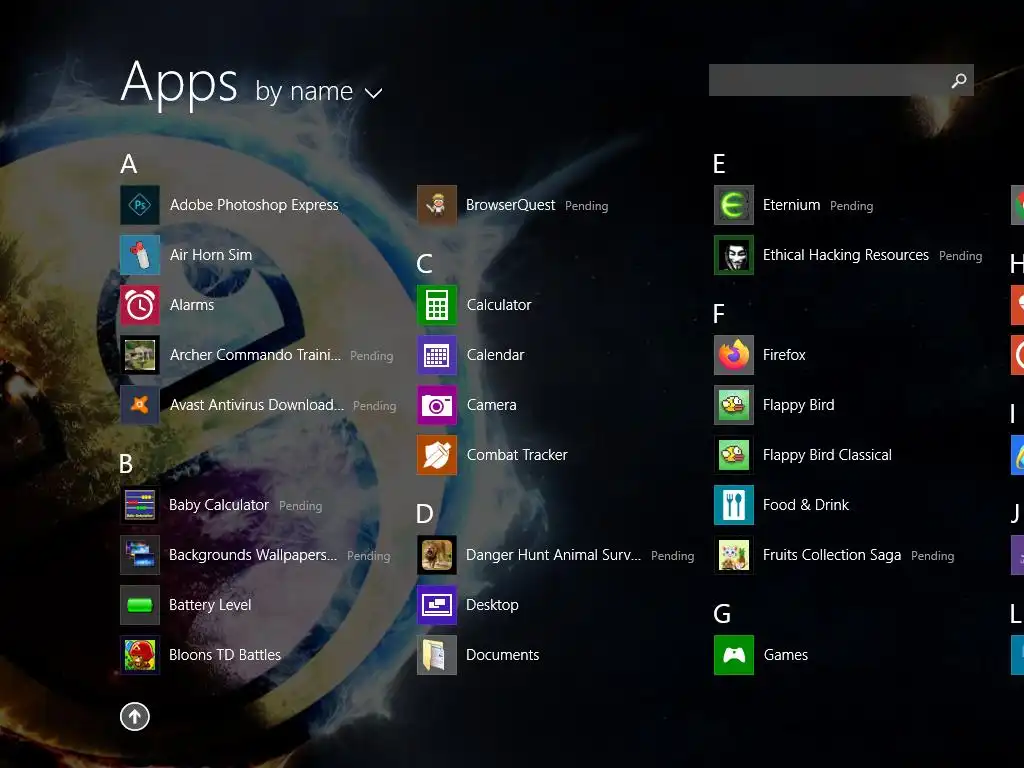Click the 'Calendar' app name
Screen dimensions: 1024x768
[496, 355]
